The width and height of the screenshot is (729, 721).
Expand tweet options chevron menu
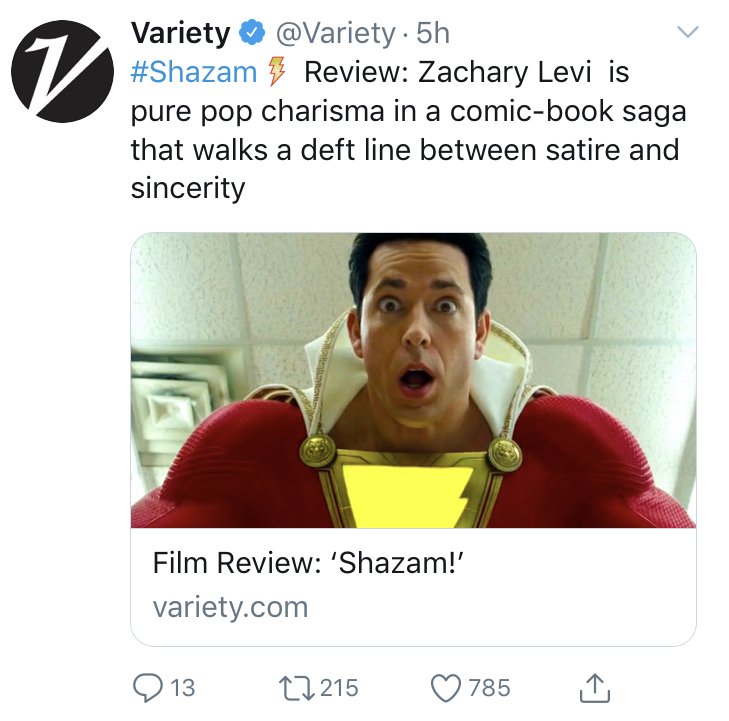point(688,32)
